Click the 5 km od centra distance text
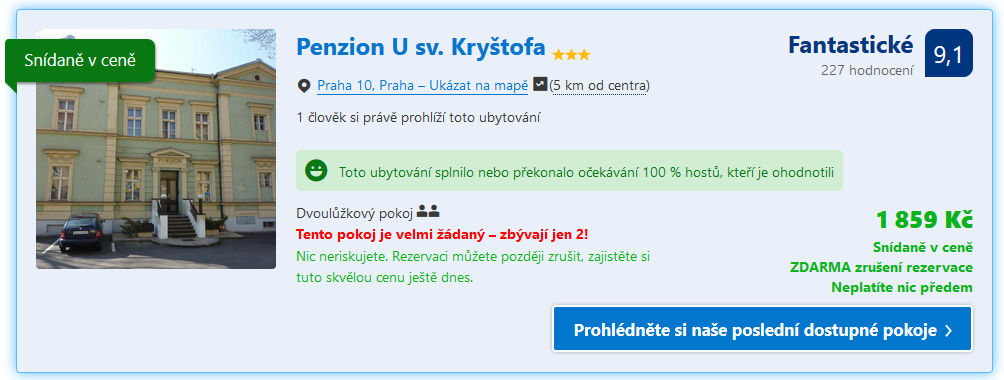 coord(599,85)
